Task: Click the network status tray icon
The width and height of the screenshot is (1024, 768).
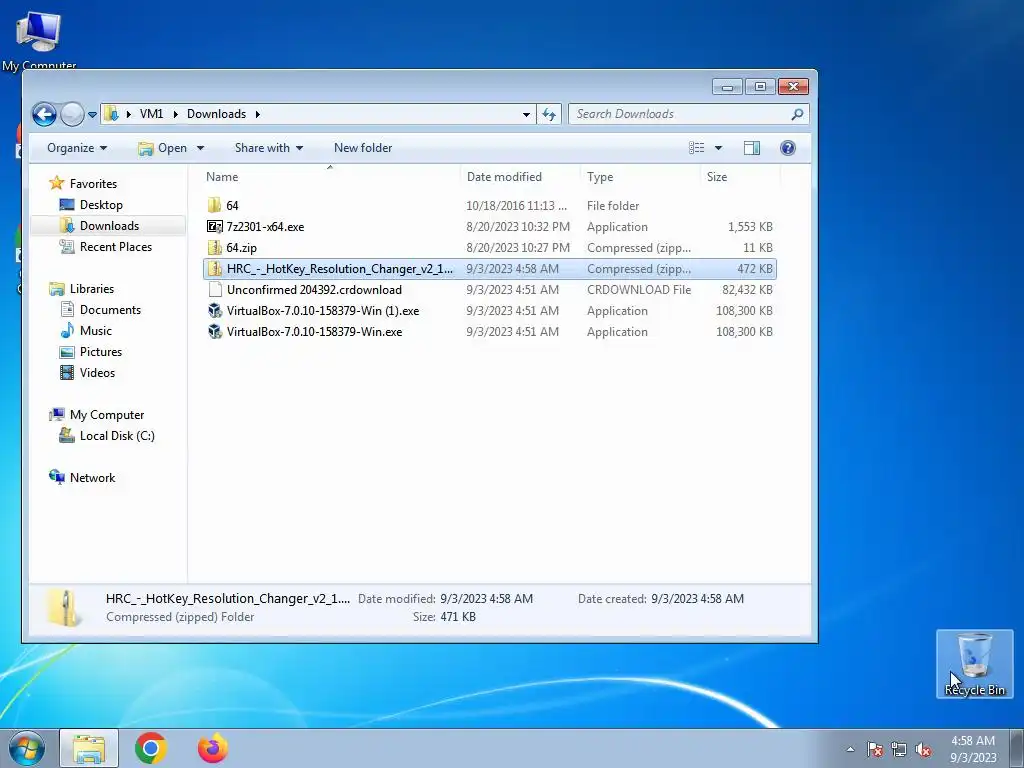Action: tap(899, 749)
